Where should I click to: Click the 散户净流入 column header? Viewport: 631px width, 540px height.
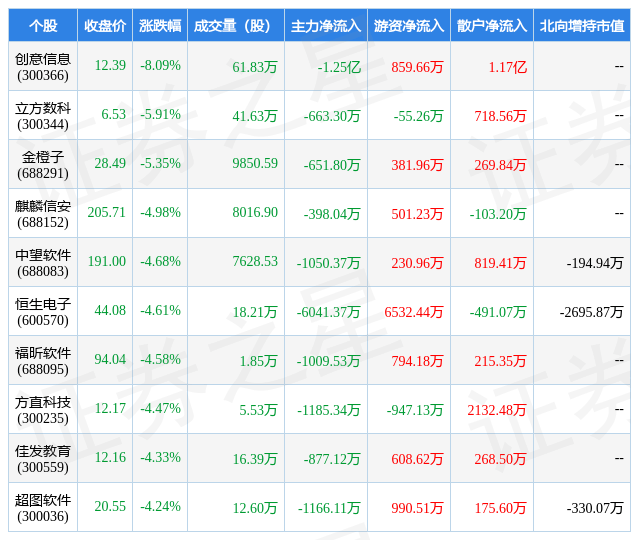(492, 26)
